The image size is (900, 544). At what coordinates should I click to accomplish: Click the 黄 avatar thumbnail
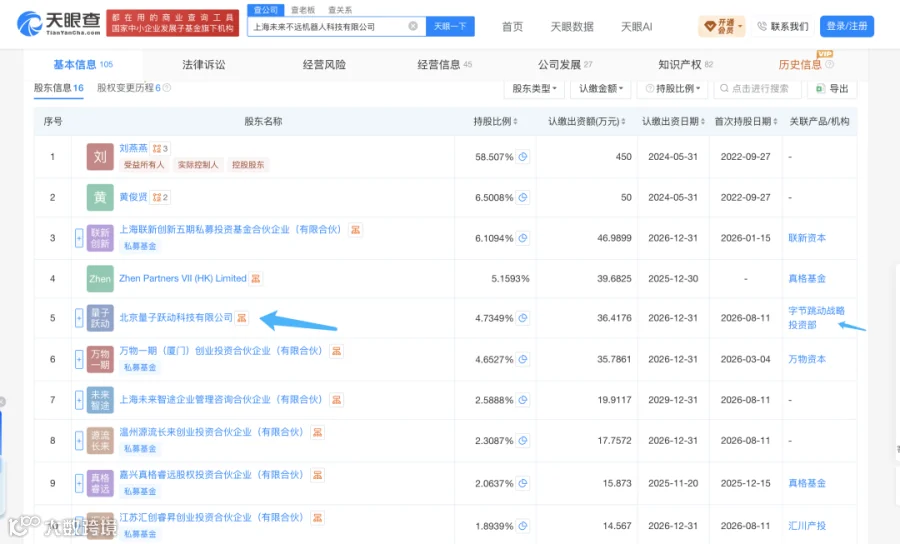pyautogui.click(x=100, y=197)
